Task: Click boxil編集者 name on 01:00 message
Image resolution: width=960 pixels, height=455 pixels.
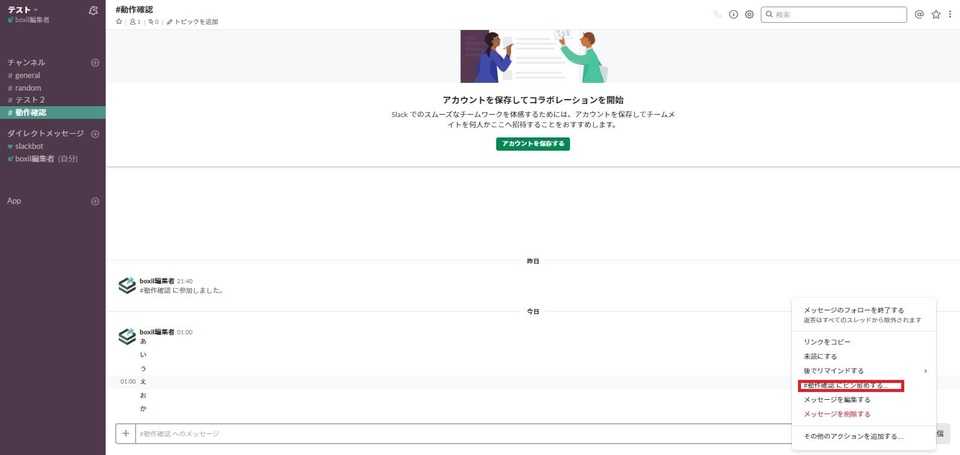Action: coord(157,332)
